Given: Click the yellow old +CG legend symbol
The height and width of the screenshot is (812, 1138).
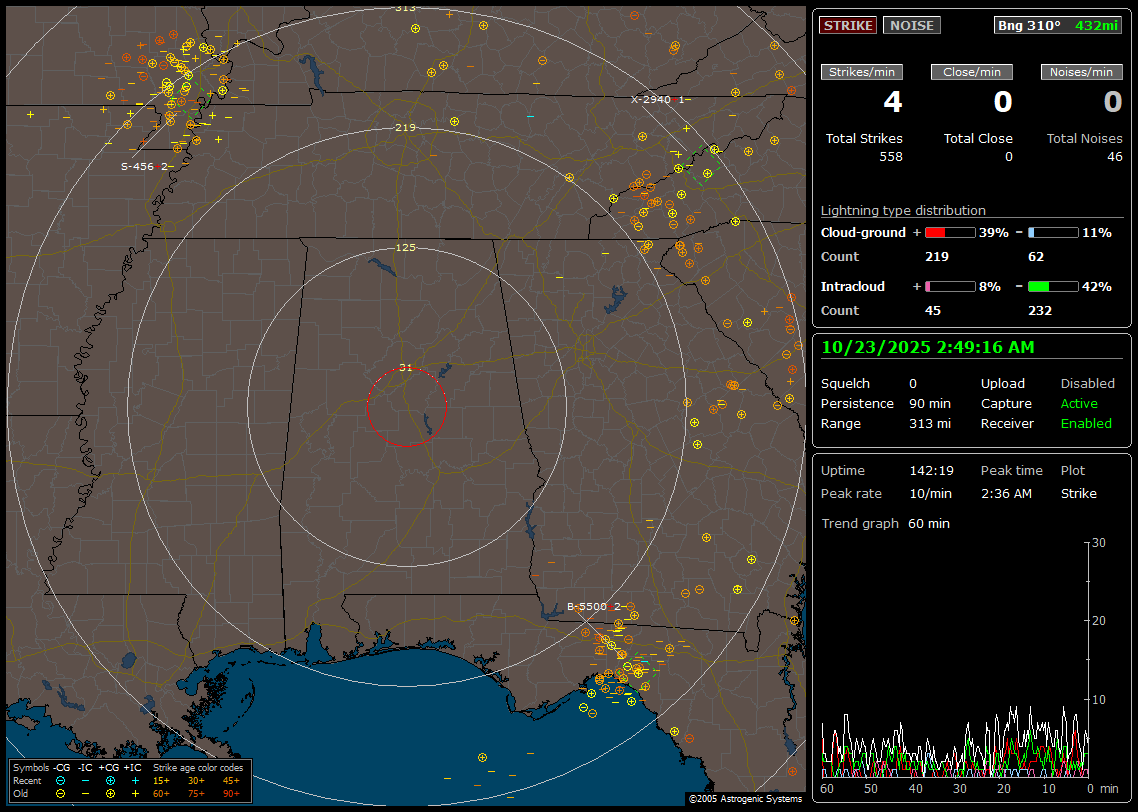Looking at the screenshot, I should (x=110, y=793).
